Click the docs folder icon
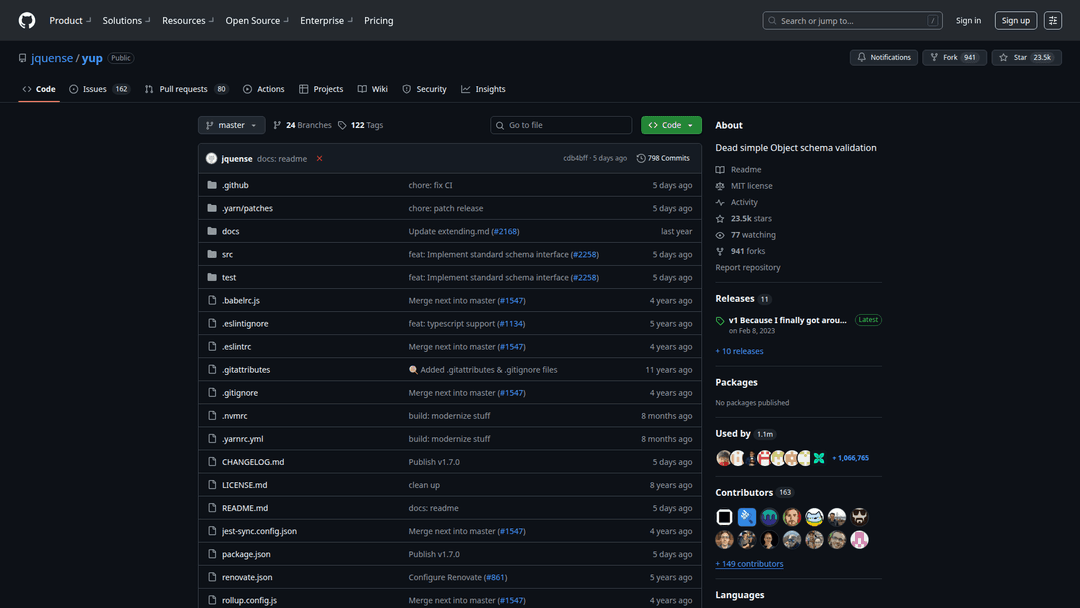 pyautogui.click(x=212, y=231)
